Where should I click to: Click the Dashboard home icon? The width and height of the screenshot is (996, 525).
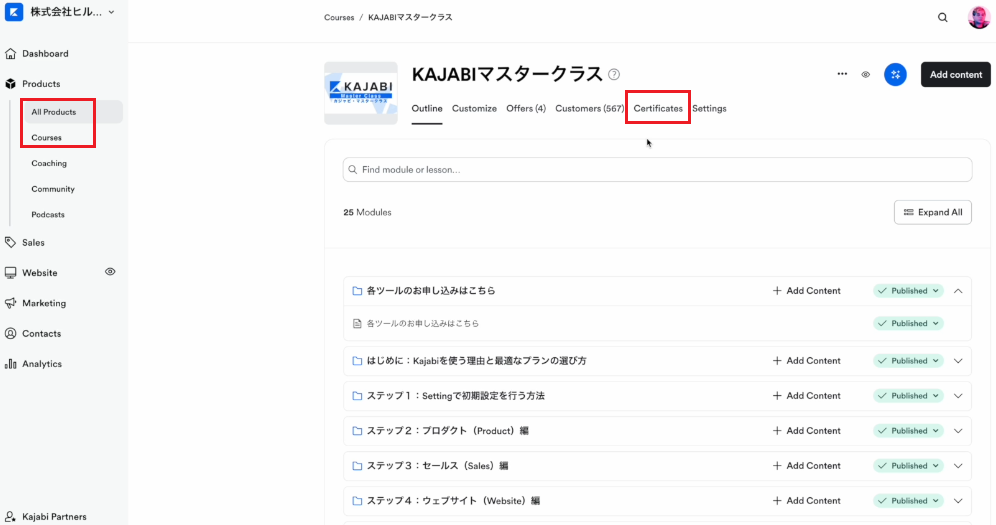[11, 54]
